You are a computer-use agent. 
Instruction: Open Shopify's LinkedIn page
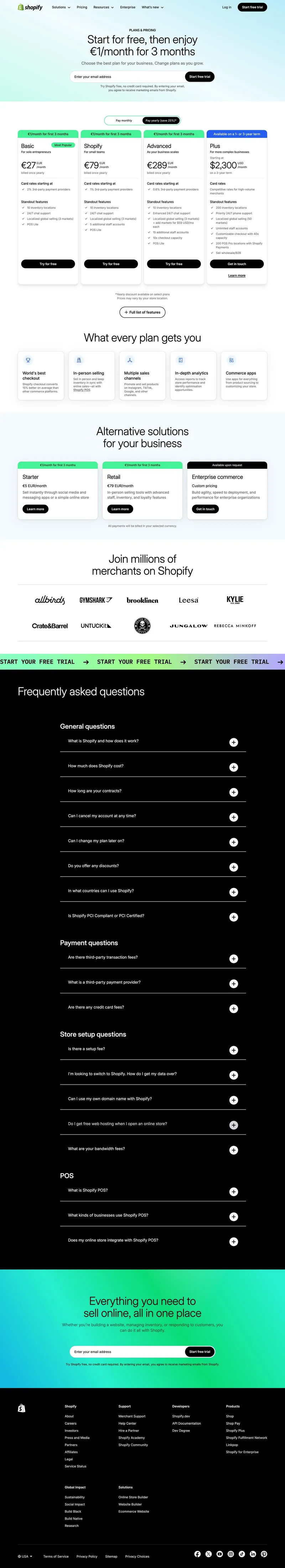253,1554
